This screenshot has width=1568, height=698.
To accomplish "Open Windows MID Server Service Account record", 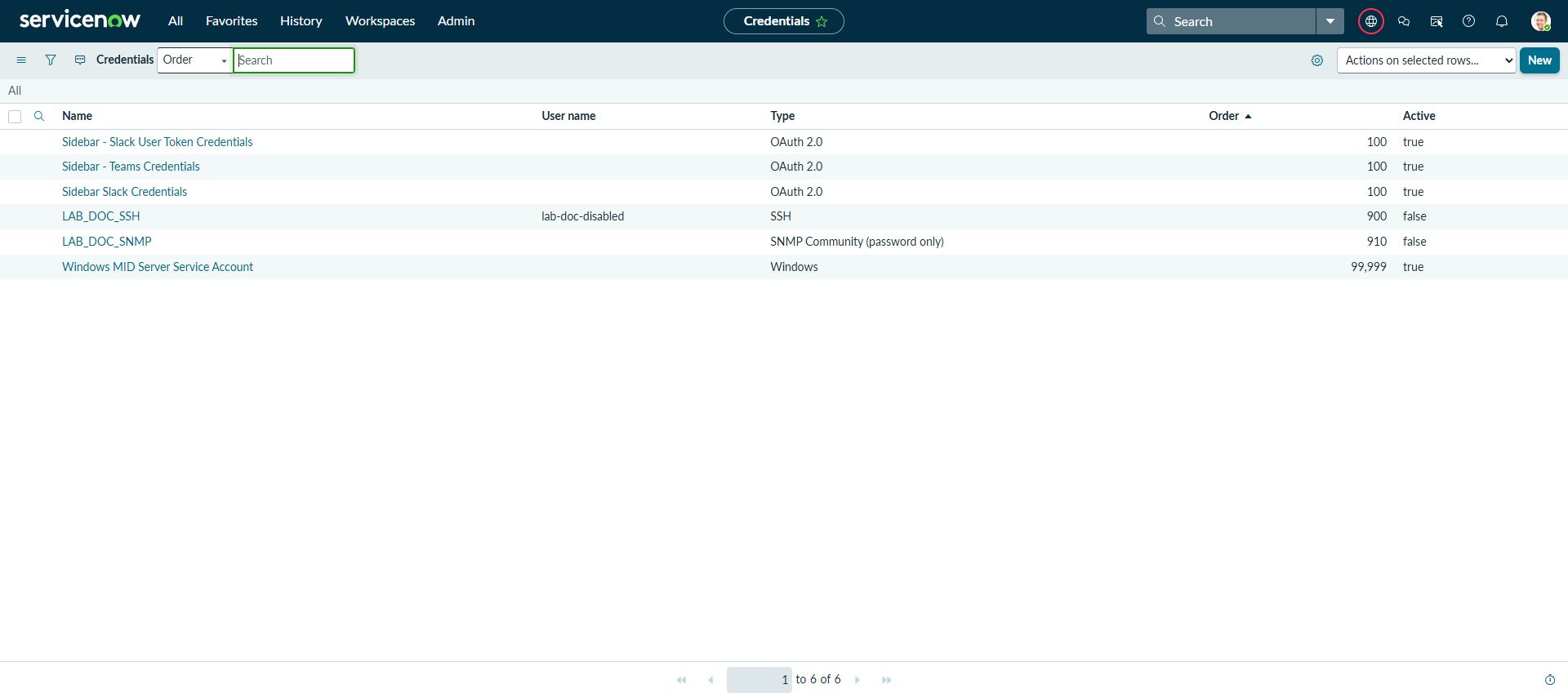I will (158, 267).
